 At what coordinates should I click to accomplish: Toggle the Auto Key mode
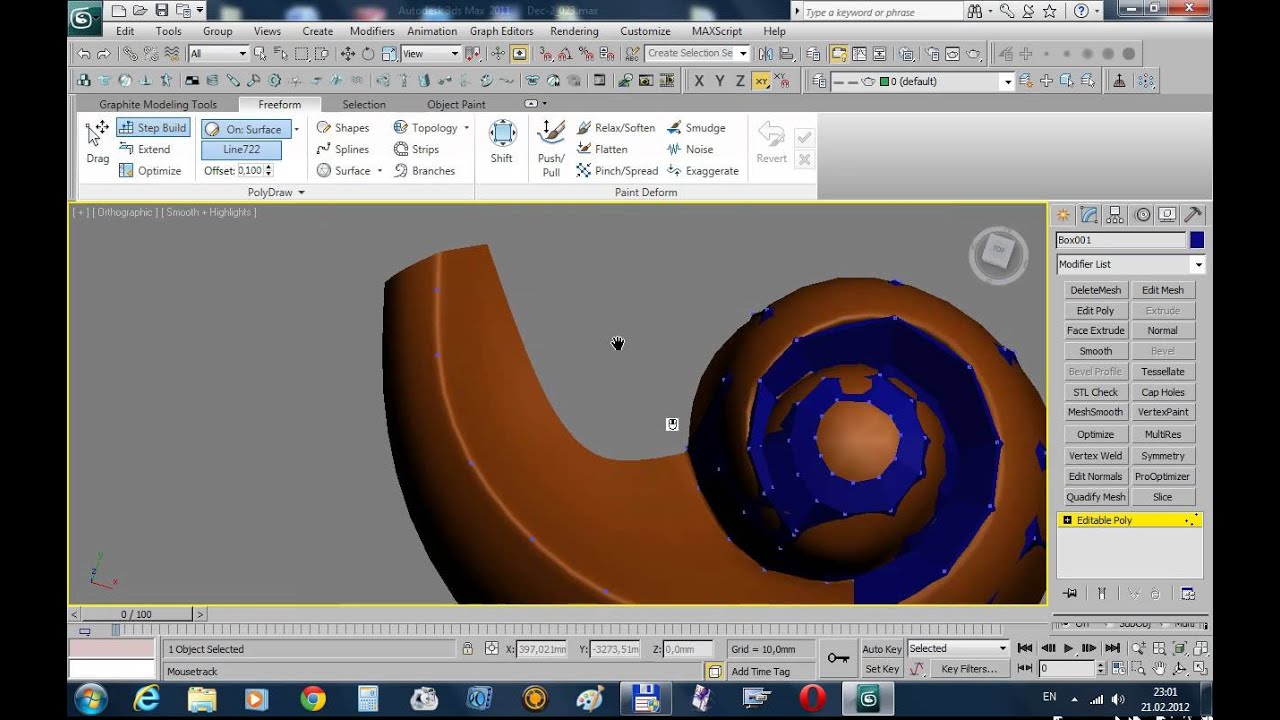[x=882, y=649]
